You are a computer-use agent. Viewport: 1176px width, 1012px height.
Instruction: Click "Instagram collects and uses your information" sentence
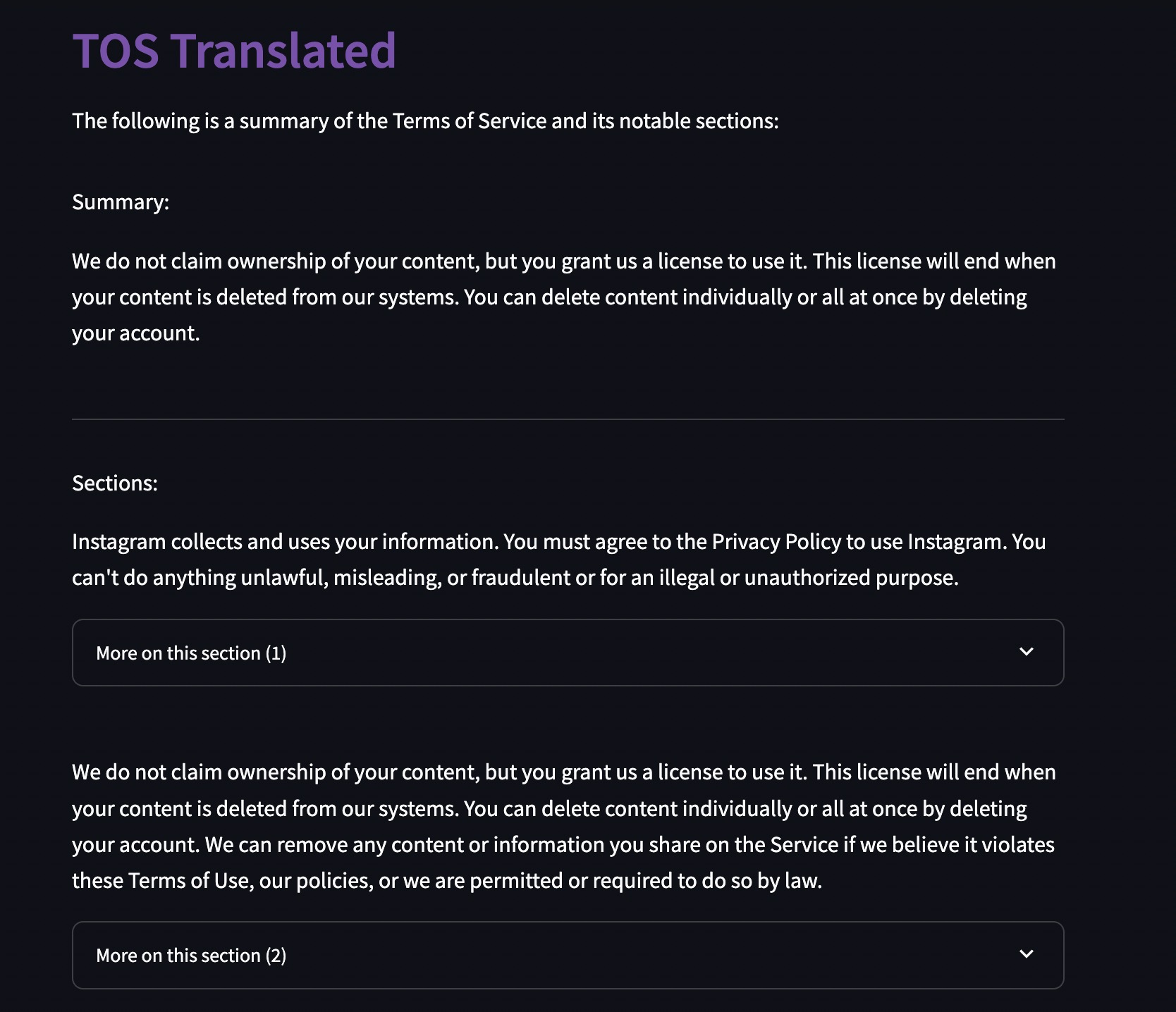coord(286,542)
